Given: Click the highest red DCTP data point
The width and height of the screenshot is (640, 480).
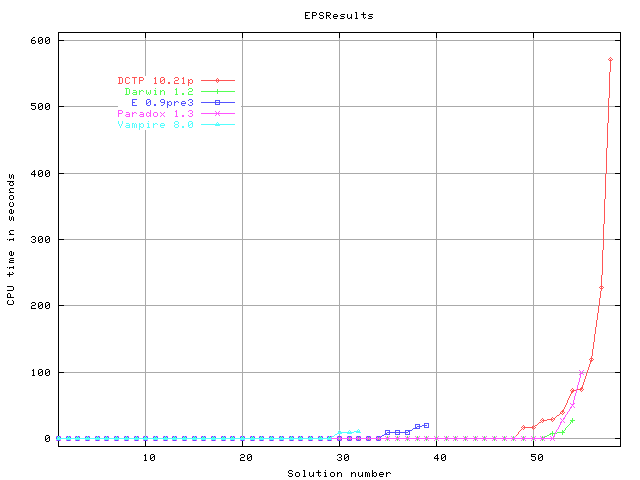Looking at the screenshot, I should (611, 60).
